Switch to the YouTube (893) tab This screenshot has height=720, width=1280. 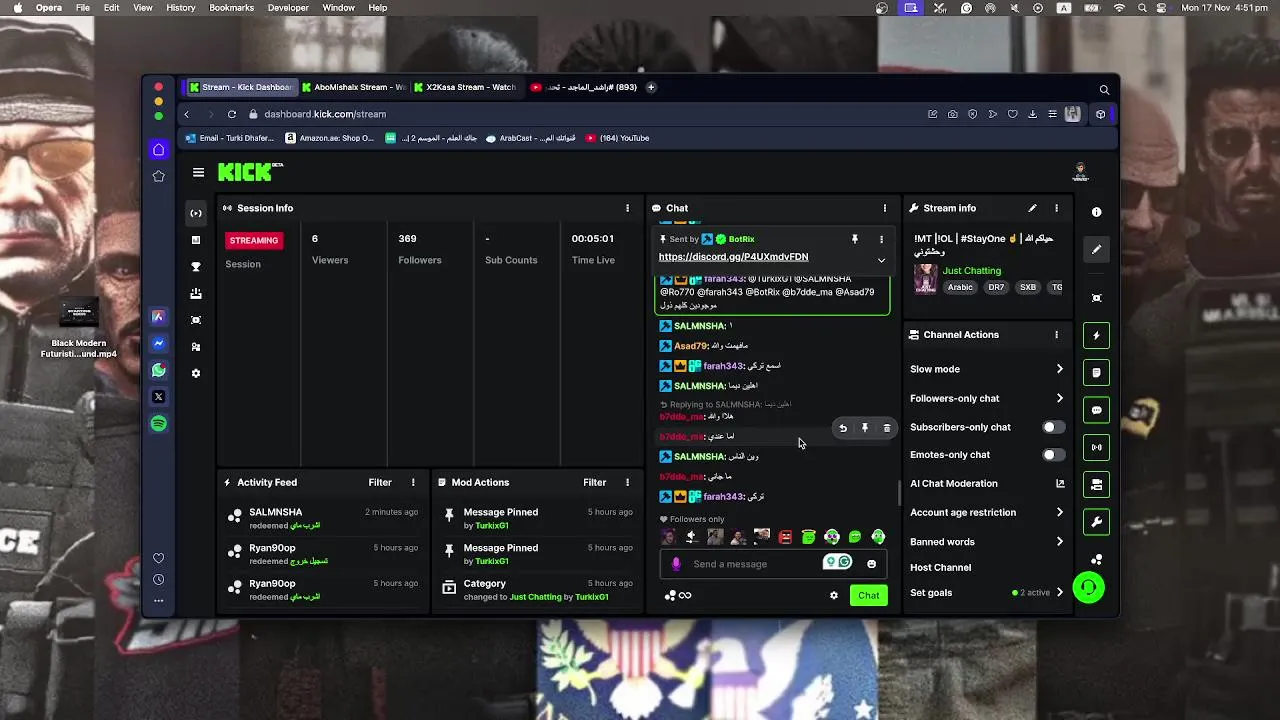[x=584, y=87]
